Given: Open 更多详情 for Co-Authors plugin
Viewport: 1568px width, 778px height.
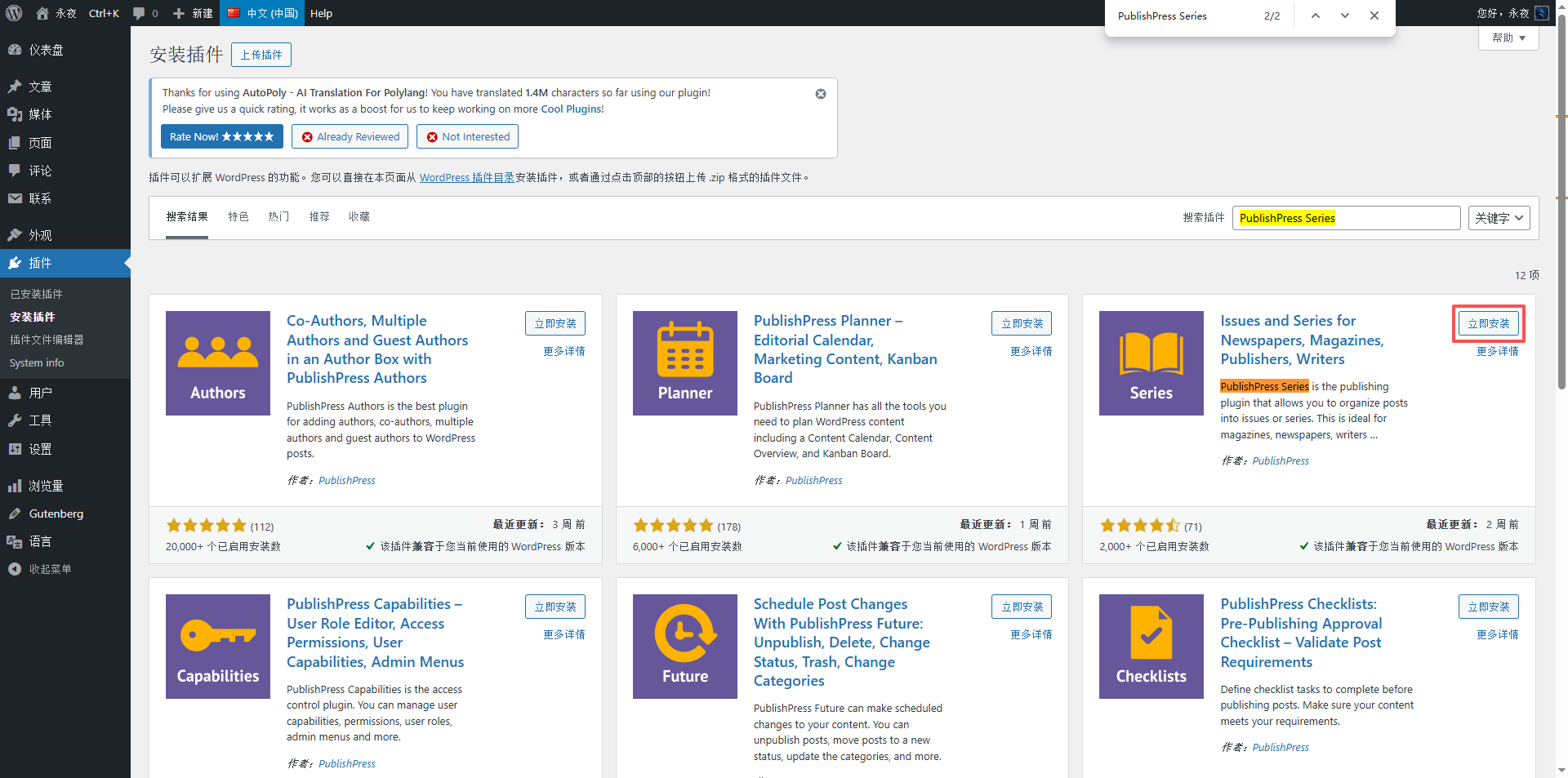Looking at the screenshot, I should [x=564, y=351].
